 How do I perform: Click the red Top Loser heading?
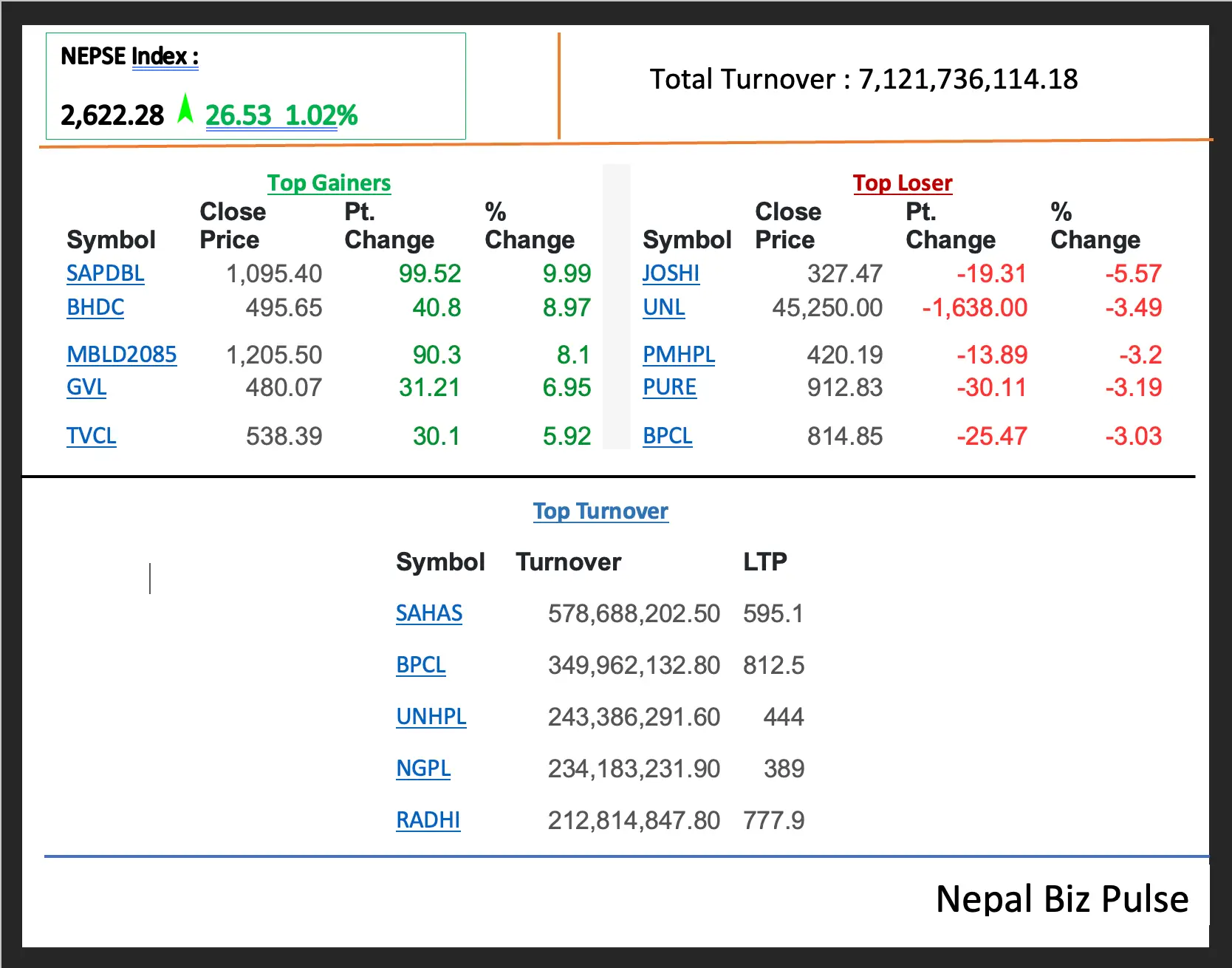902,183
